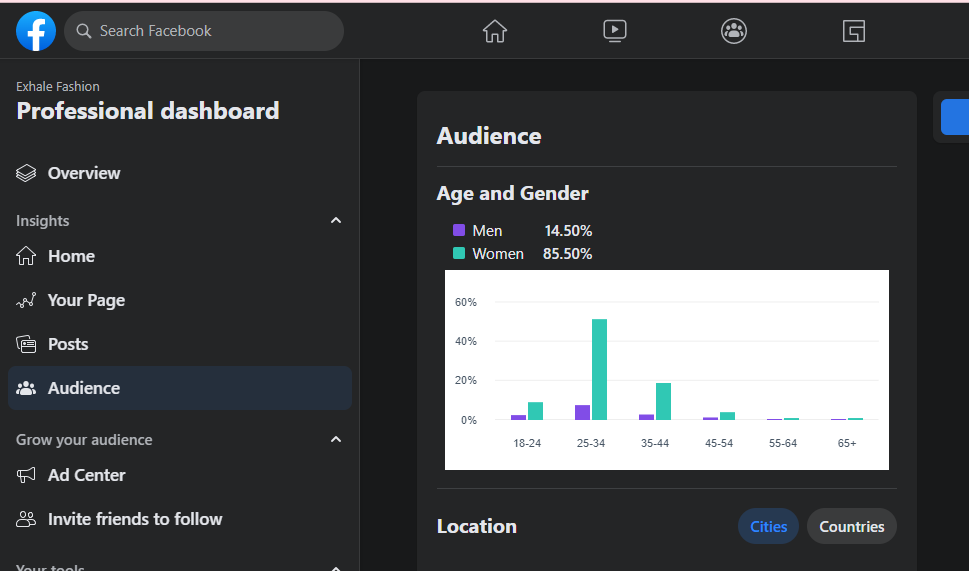Click the purple Men legend swatch
The image size is (969, 571).
(459, 231)
